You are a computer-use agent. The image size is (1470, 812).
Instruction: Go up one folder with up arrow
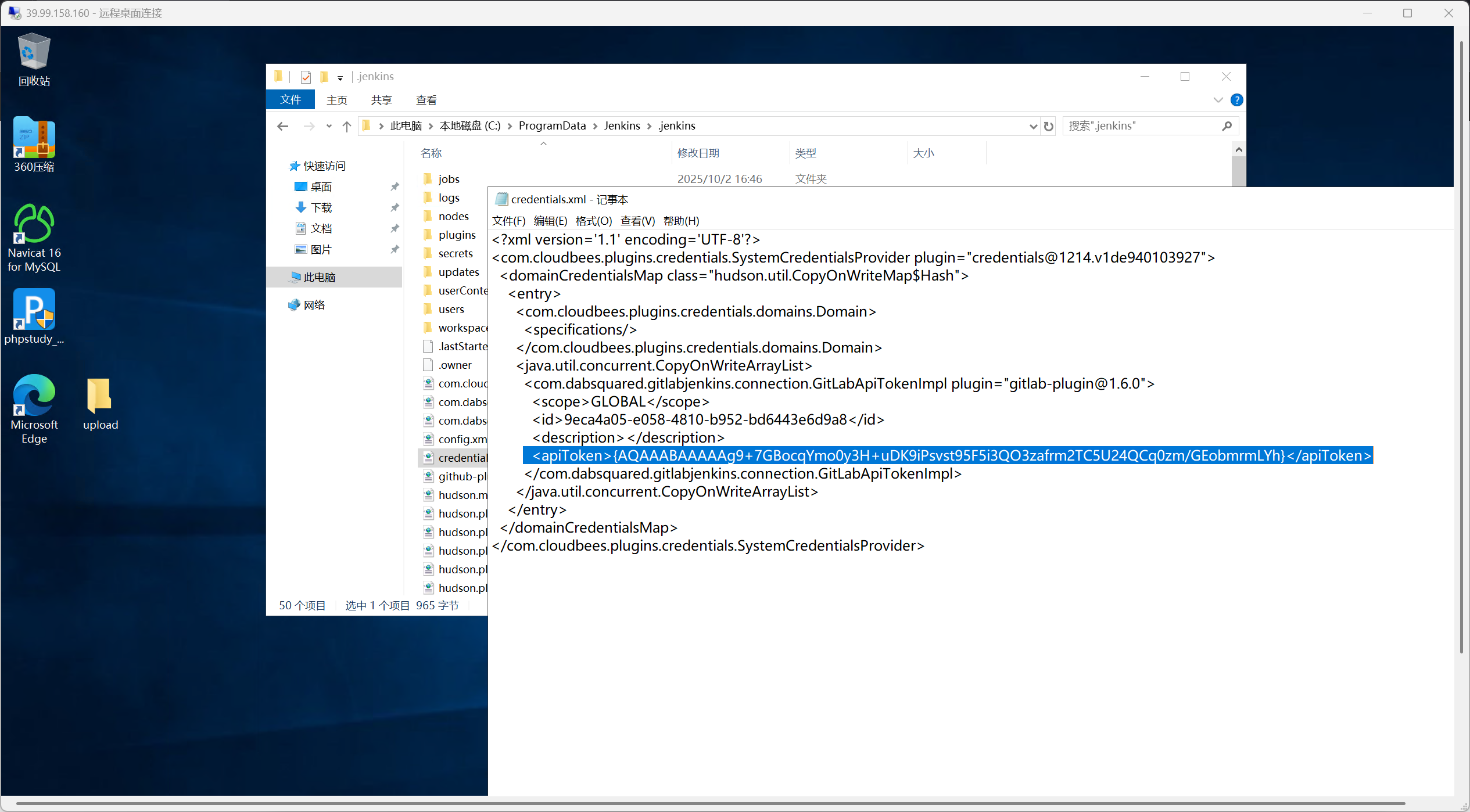(x=347, y=126)
